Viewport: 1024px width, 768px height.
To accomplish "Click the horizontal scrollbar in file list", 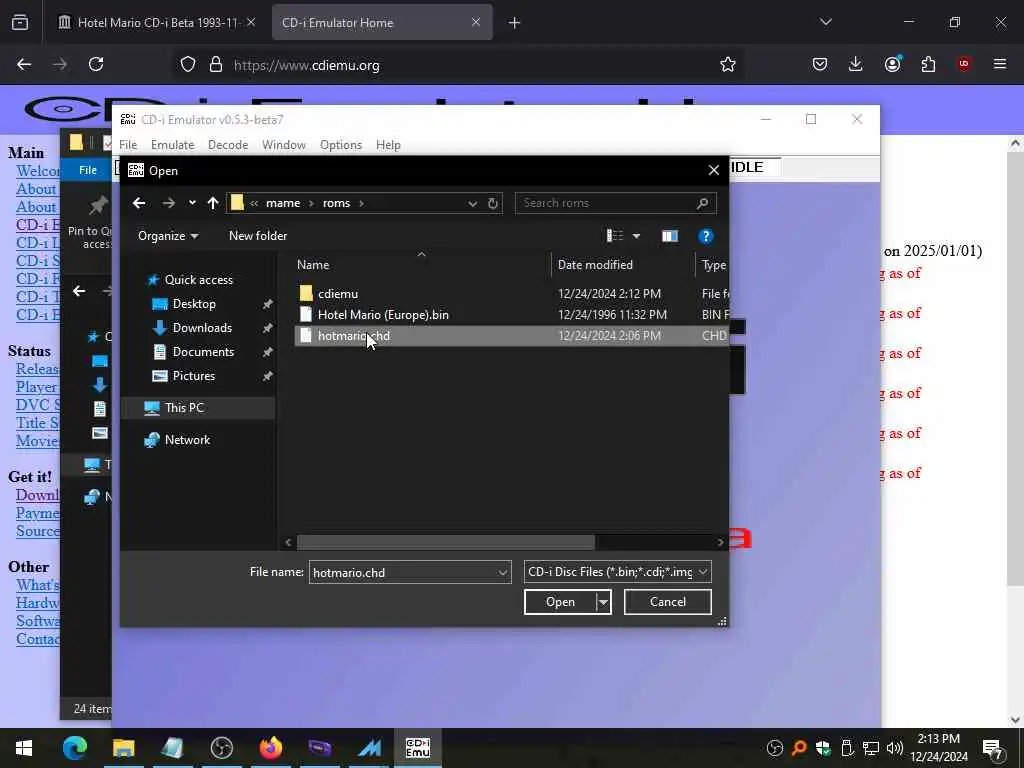I will [x=446, y=542].
